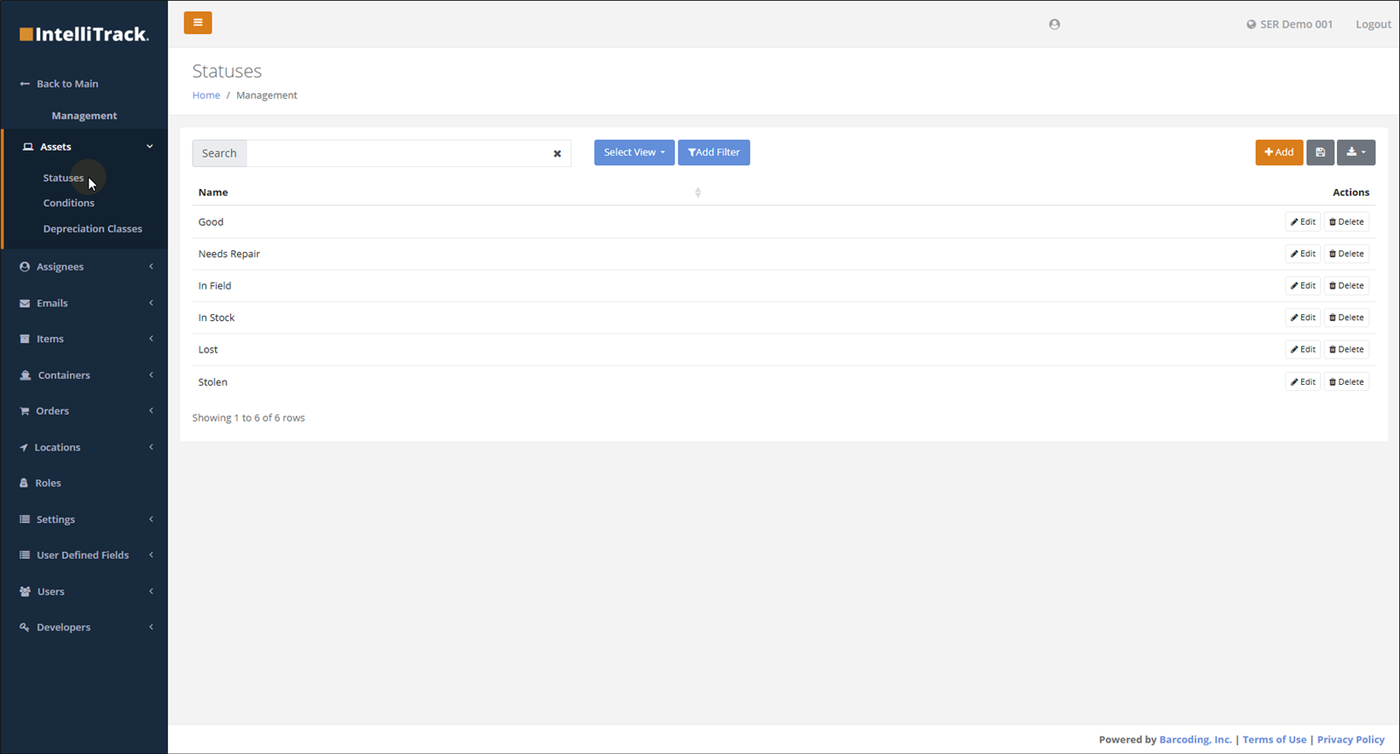The height and width of the screenshot is (754, 1400).
Task: Collapse the Assets menu chevron
Action: point(150,147)
